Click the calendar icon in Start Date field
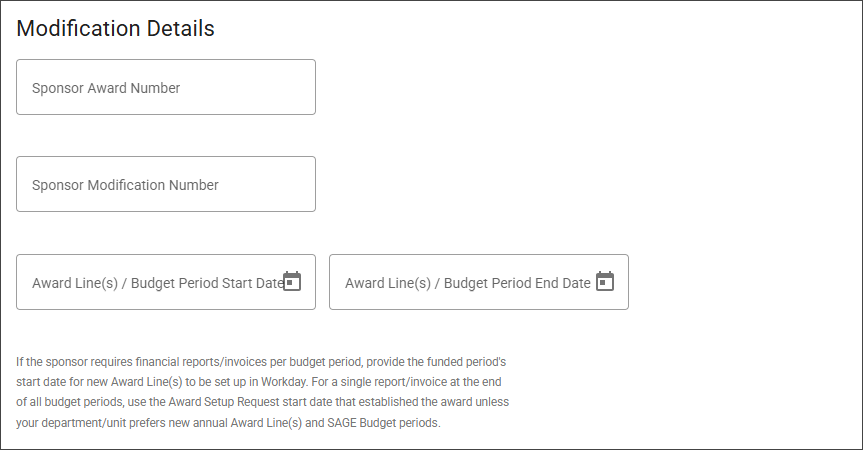The image size is (863, 450). click(292, 281)
